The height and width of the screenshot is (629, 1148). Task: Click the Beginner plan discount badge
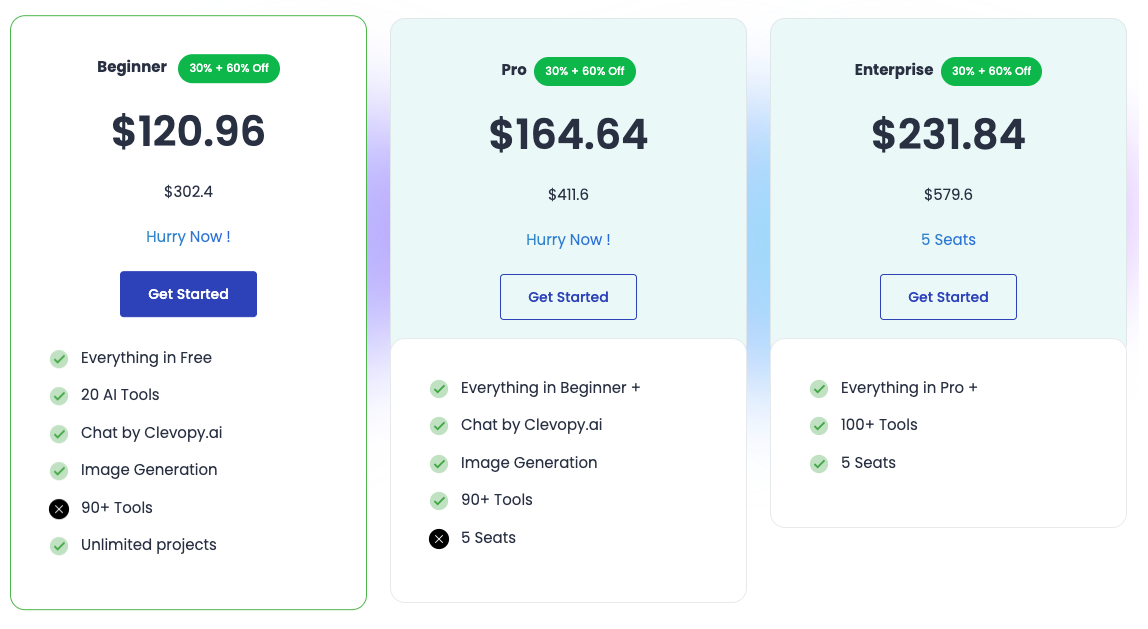[x=229, y=69]
